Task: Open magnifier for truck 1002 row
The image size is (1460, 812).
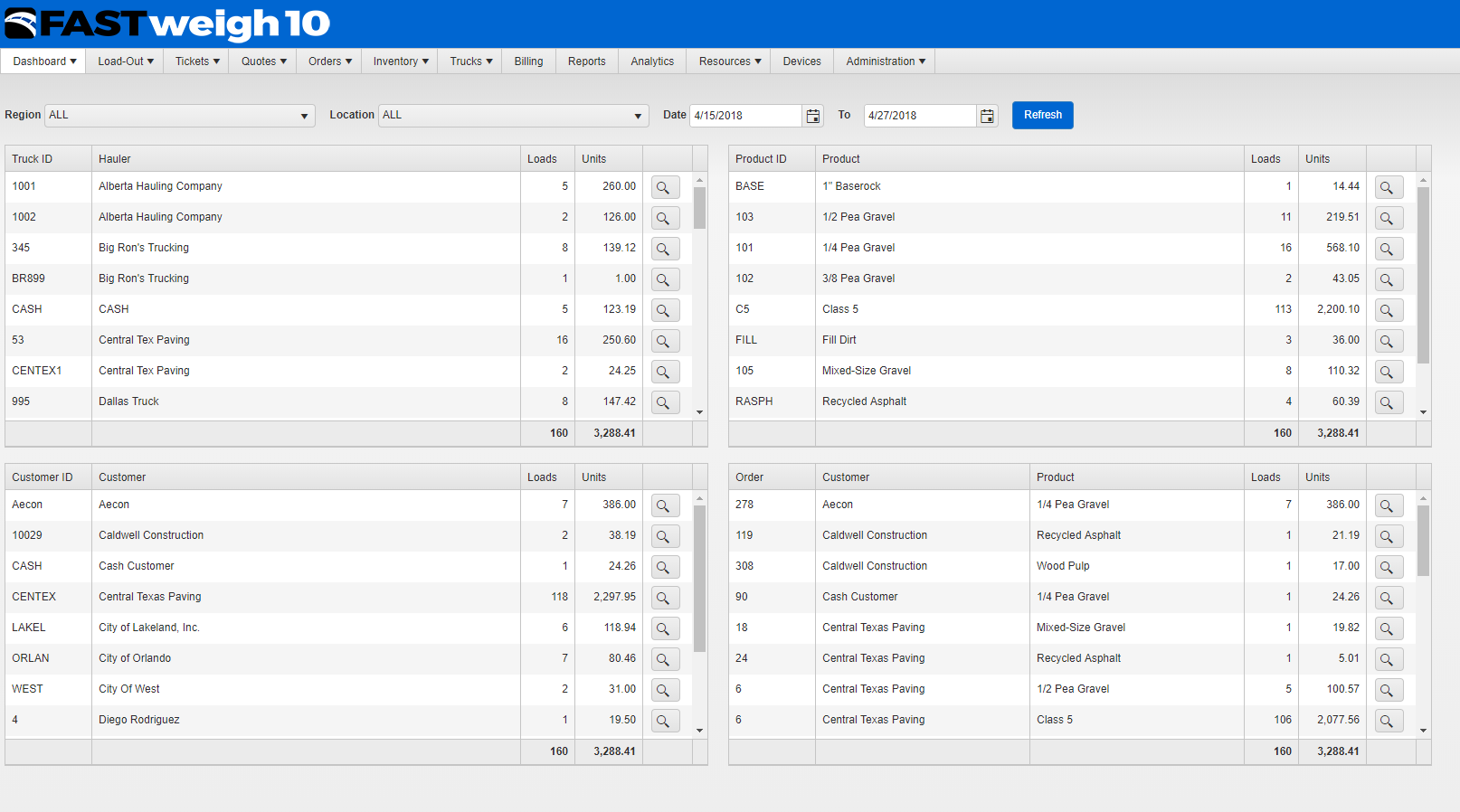Action: tap(665, 218)
